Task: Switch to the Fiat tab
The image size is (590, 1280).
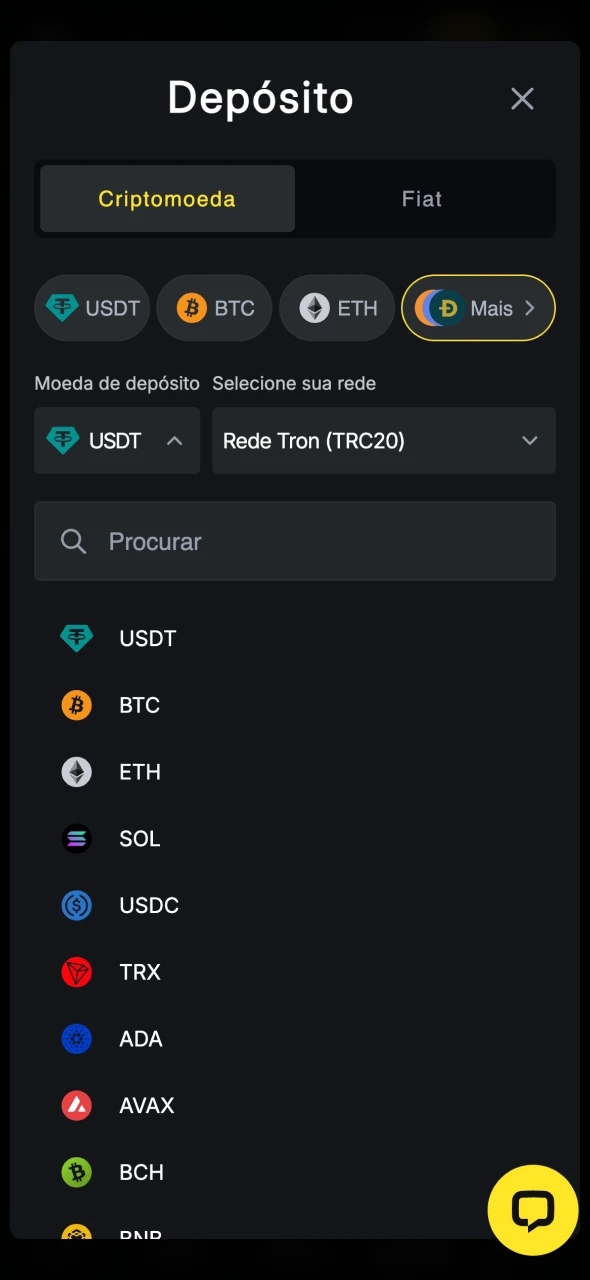Action: coord(421,199)
